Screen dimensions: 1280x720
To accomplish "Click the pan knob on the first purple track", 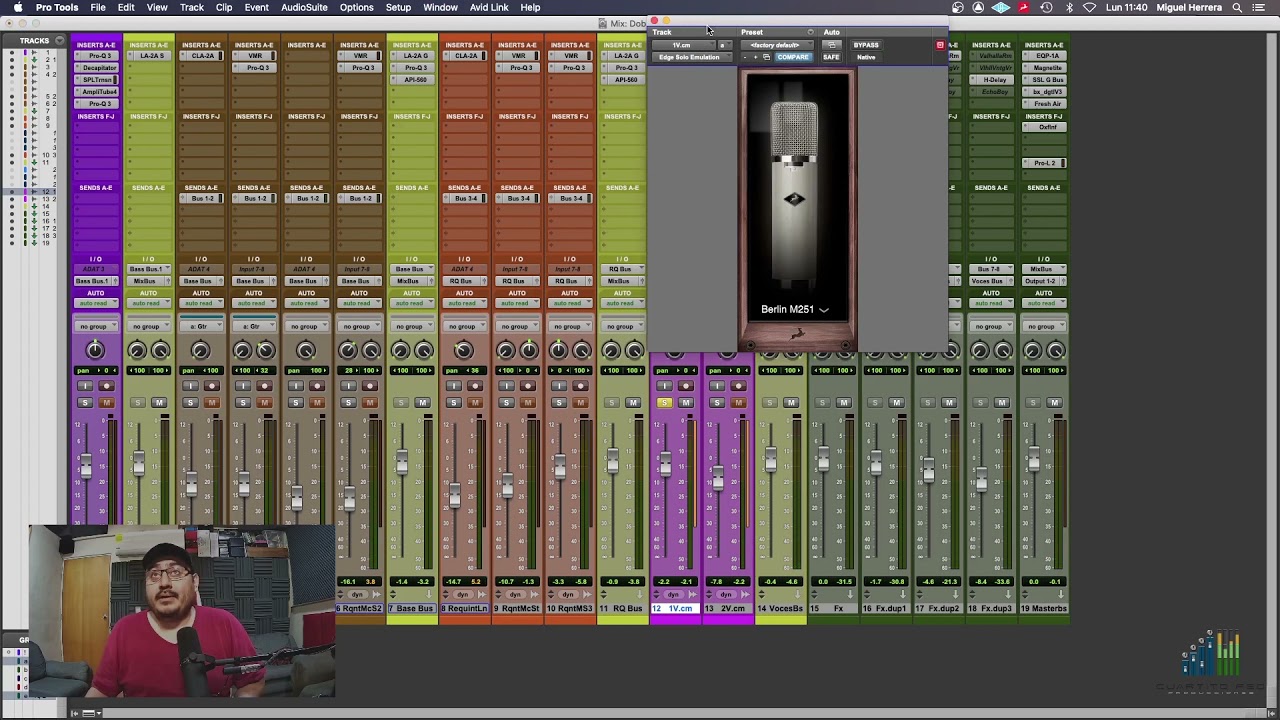I will [95, 350].
